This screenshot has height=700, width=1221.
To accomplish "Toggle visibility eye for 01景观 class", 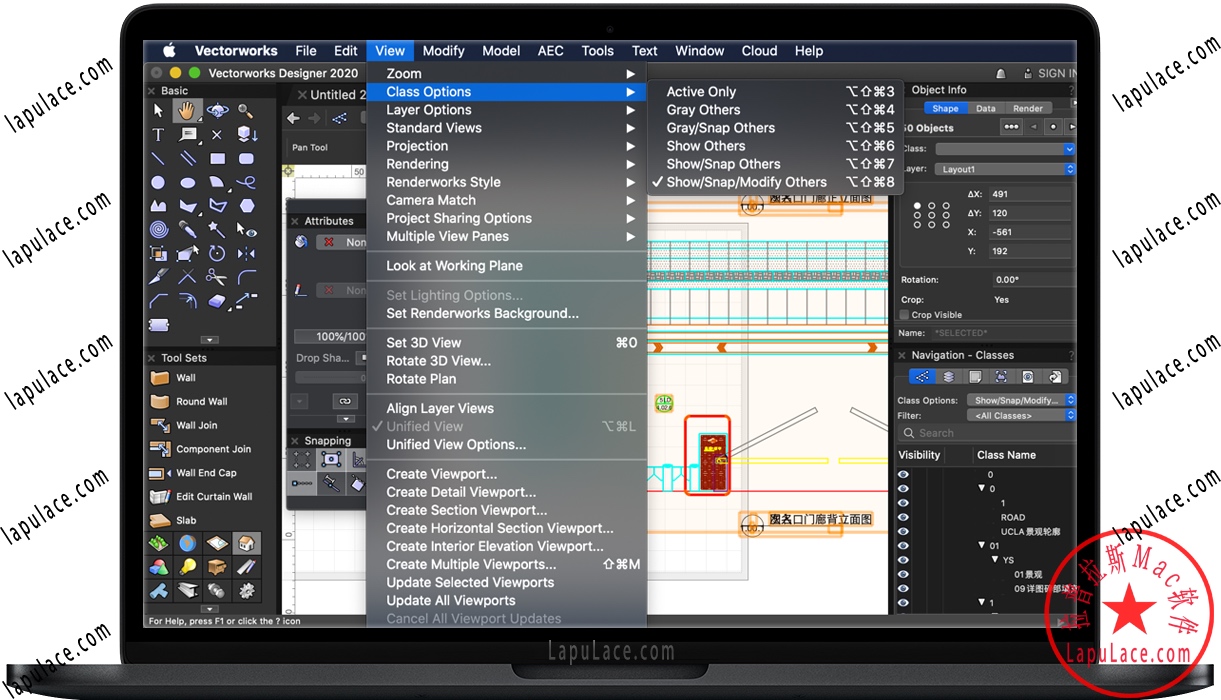I will click(x=904, y=575).
